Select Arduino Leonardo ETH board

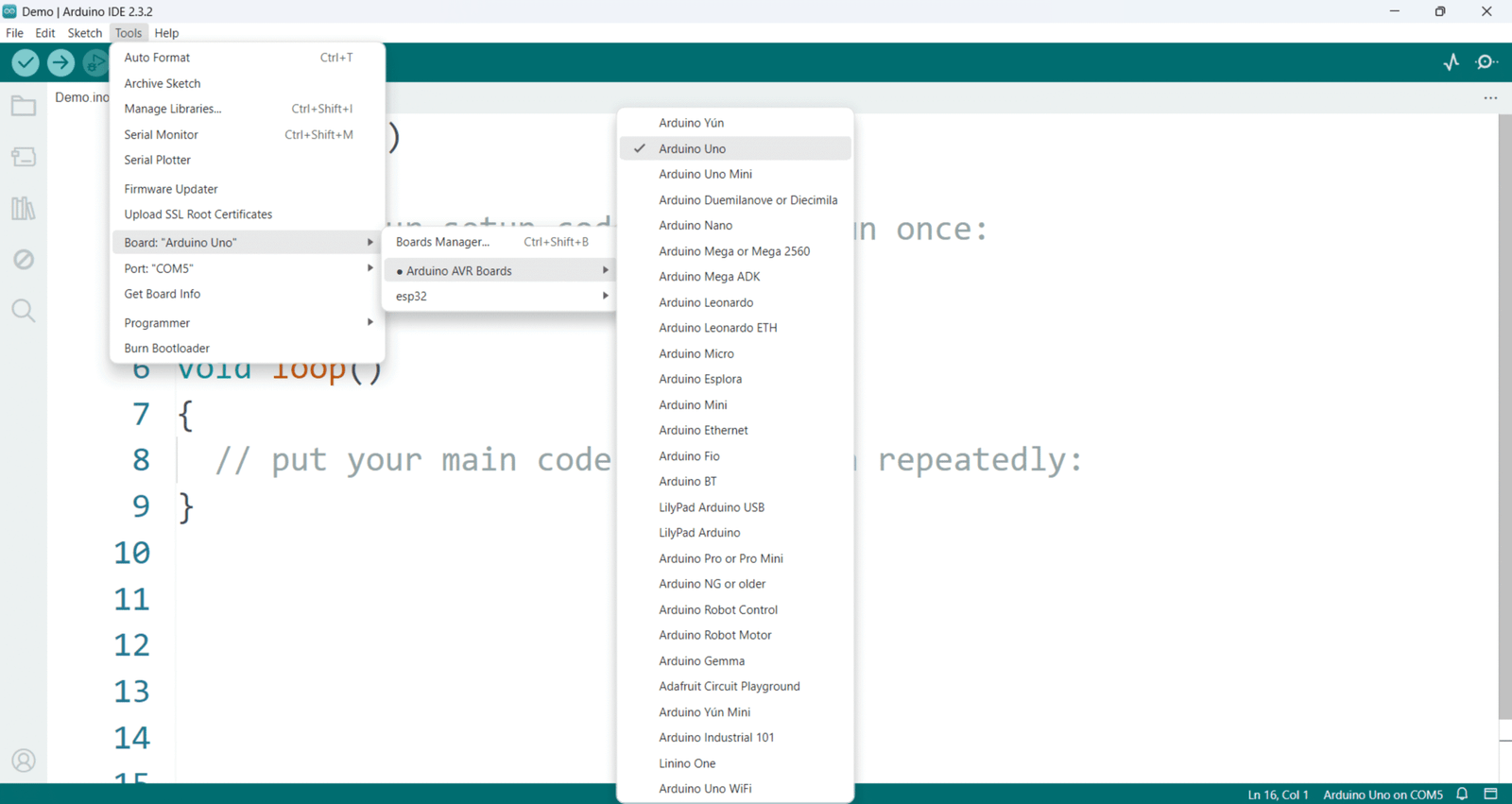tap(735, 328)
